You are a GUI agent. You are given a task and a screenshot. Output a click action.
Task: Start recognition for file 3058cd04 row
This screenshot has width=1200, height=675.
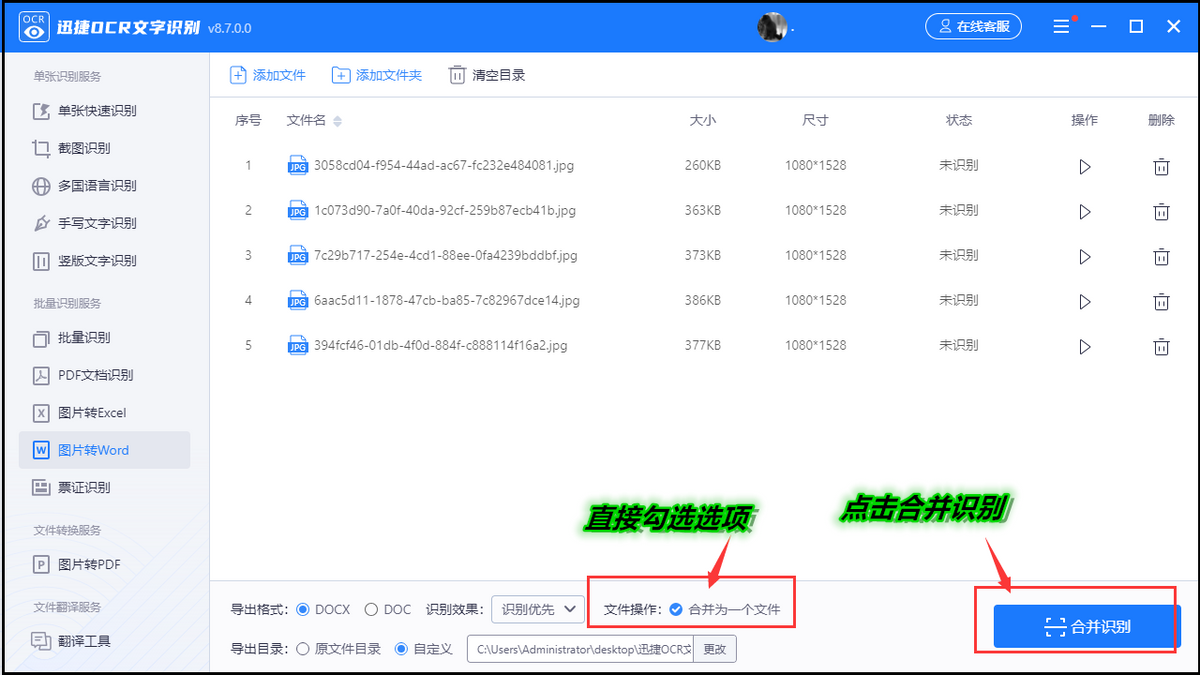pyautogui.click(x=1085, y=167)
